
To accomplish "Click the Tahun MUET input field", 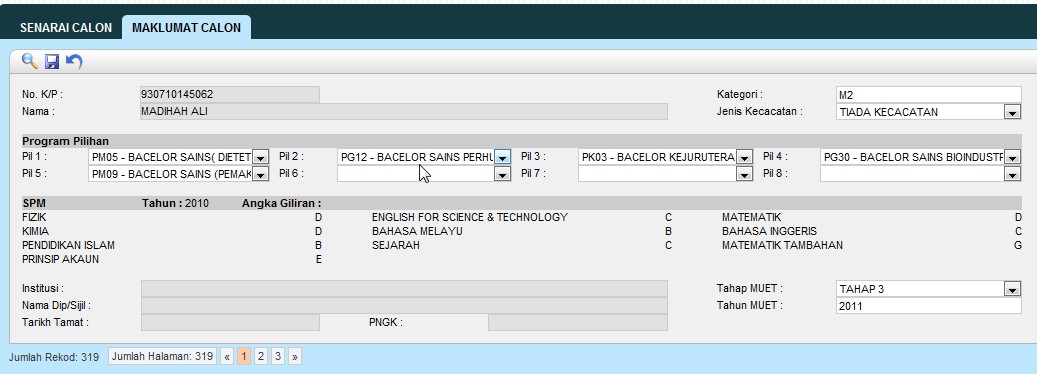I will pyautogui.click(x=929, y=306).
